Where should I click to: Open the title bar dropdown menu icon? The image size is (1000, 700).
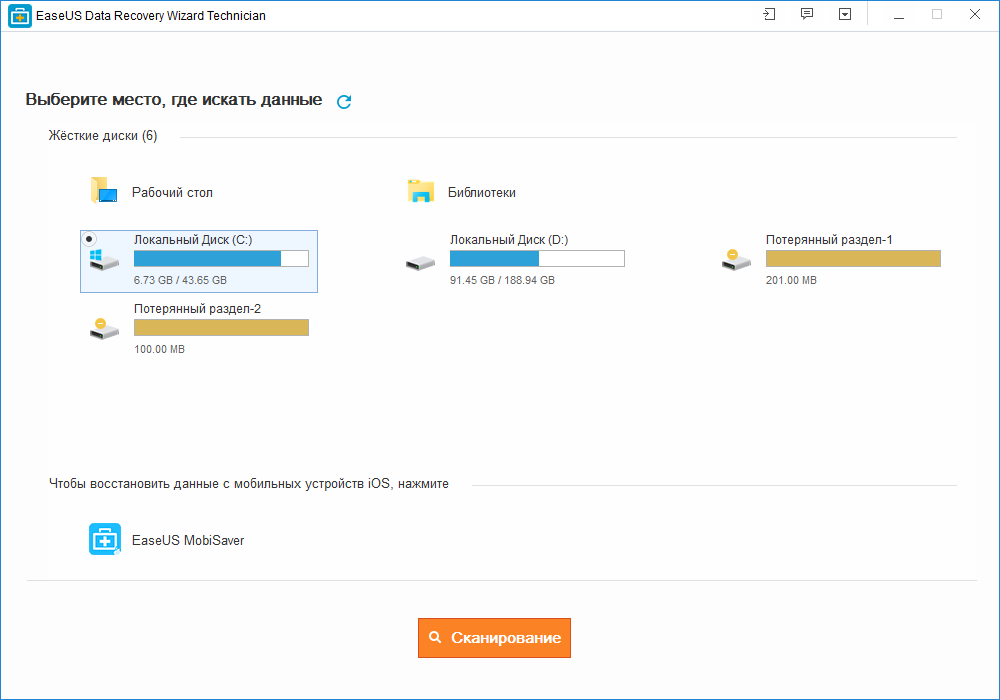844,14
